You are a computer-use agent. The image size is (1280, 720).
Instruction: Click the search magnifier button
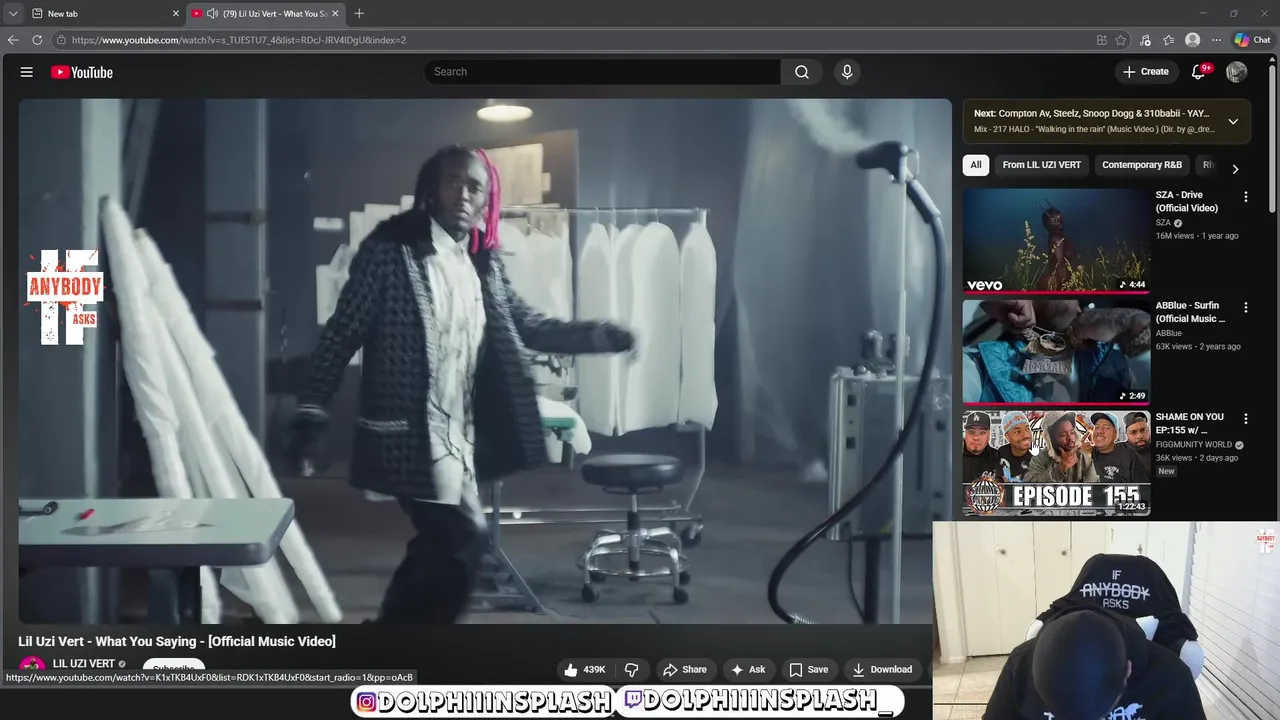pos(802,72)
